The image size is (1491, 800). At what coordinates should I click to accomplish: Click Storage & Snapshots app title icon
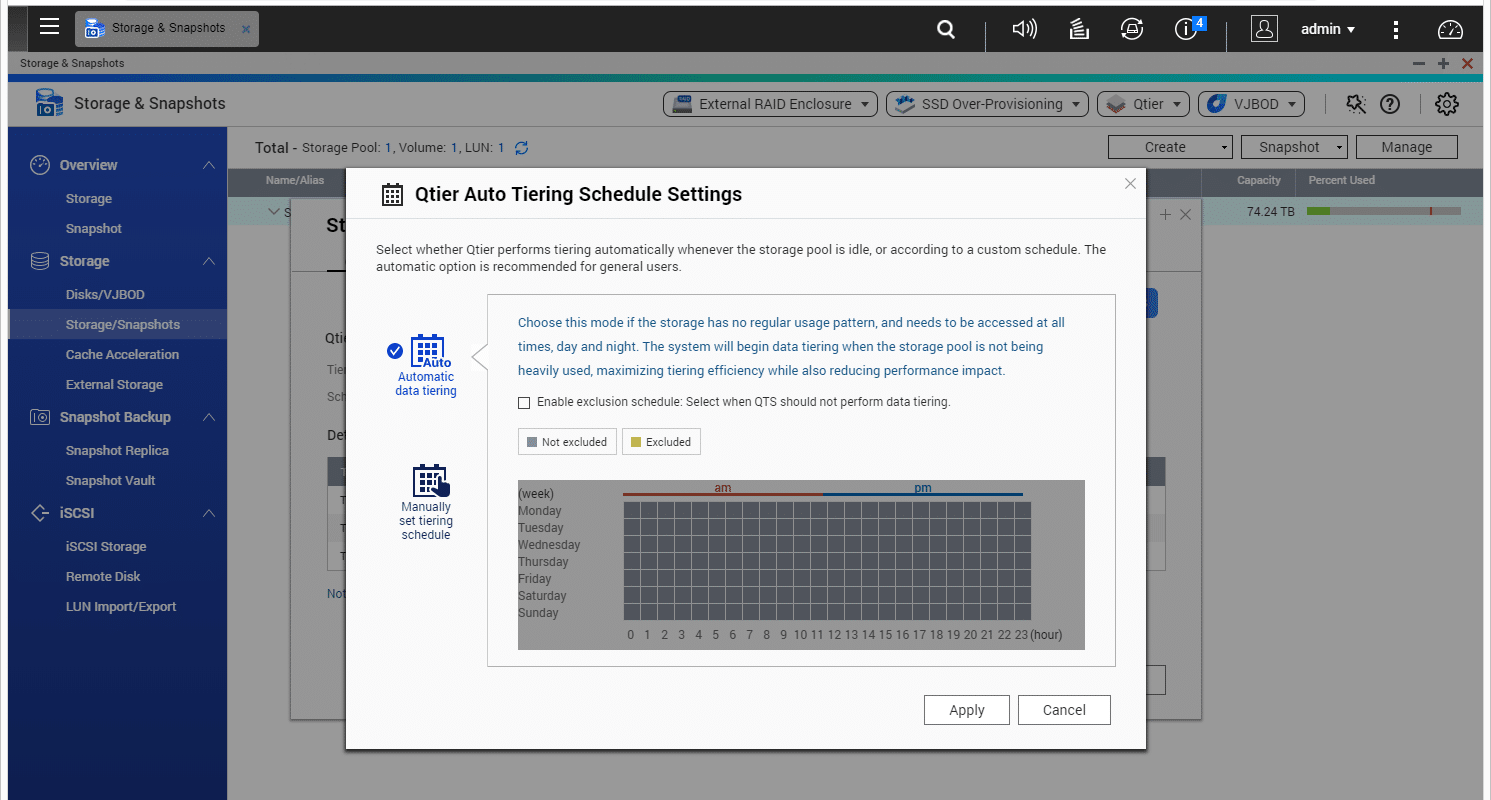tap(49, 103)
